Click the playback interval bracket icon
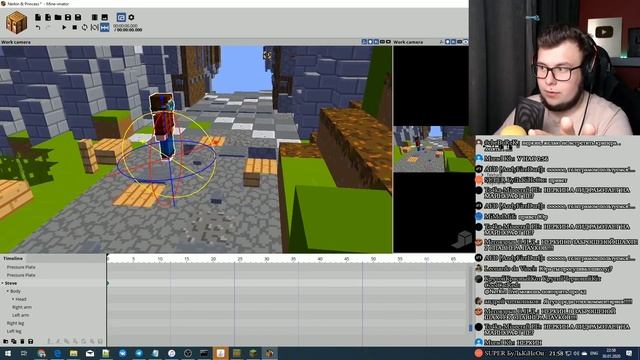 click(94, 27)
